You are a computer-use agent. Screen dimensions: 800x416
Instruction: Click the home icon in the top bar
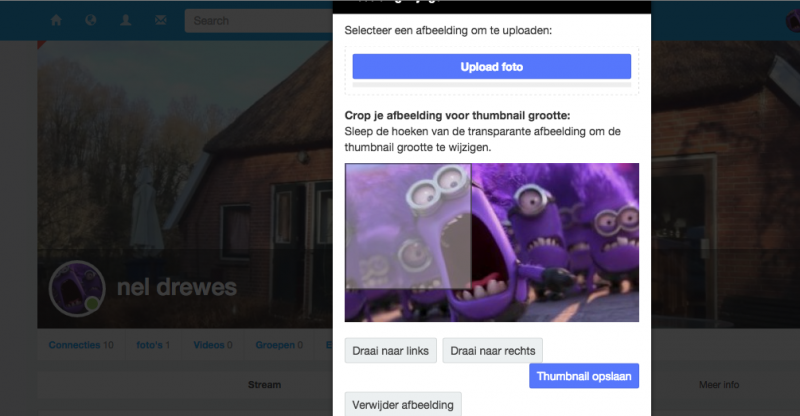[56, 20]
